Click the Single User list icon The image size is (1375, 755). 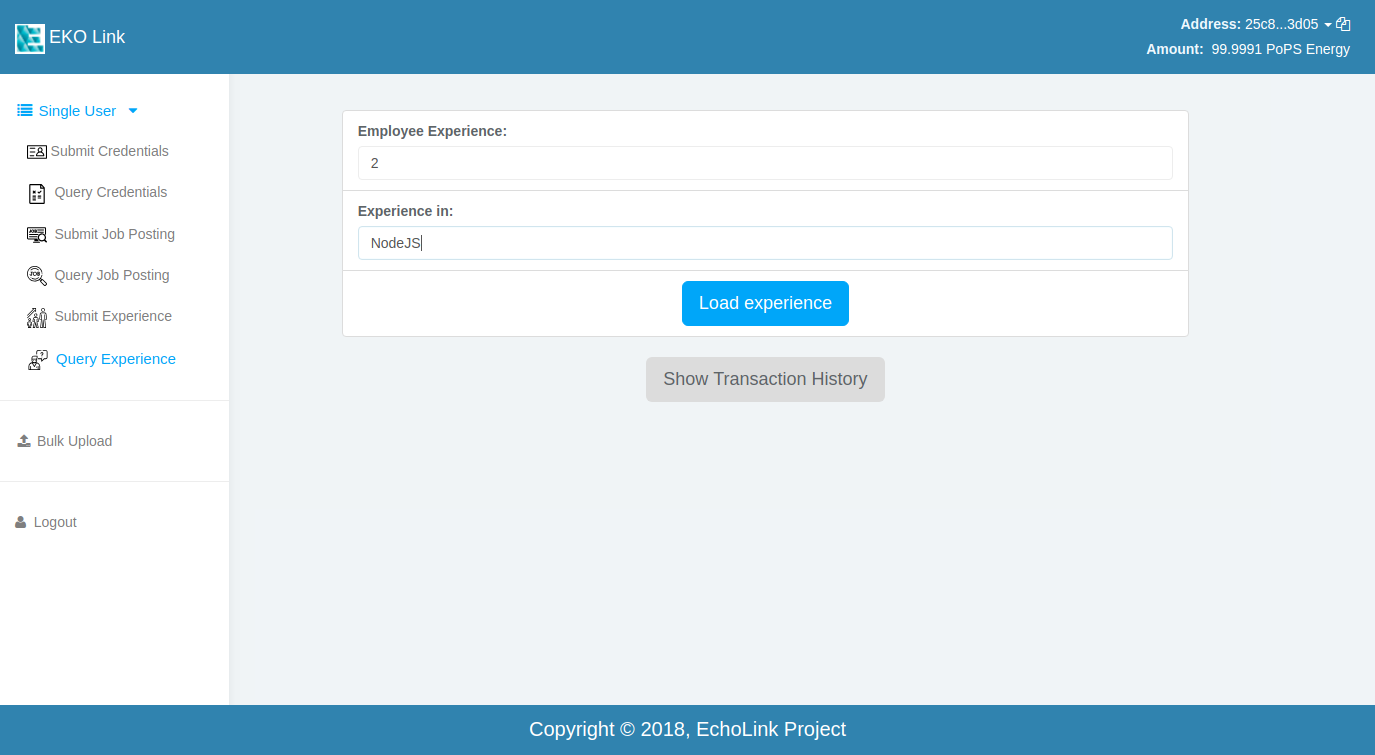pyautogui.click(x=25, y=110)
